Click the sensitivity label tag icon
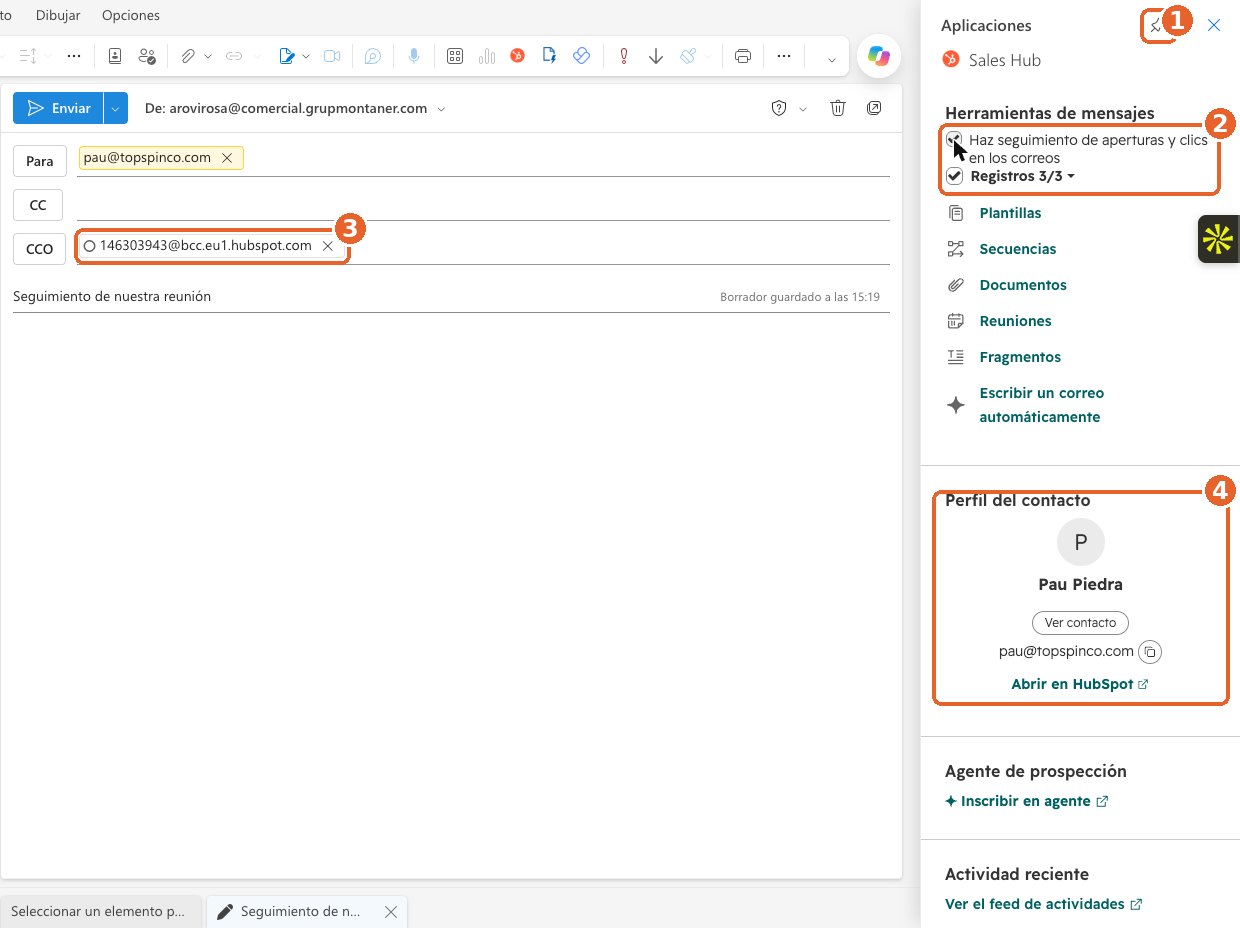 click(x=688, y=56)
